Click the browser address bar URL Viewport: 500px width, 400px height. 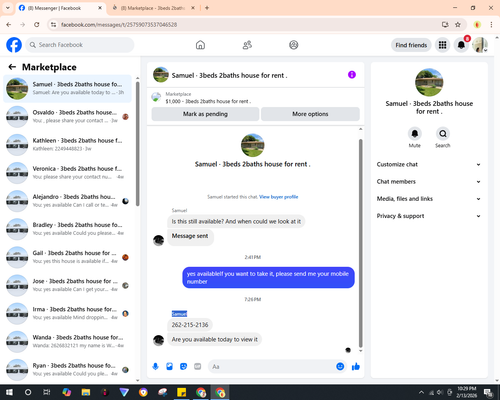point(119,25)
